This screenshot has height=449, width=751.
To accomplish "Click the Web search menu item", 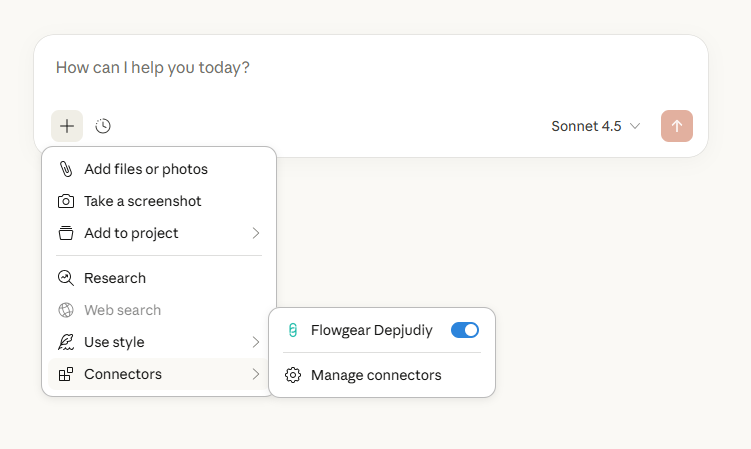I will [122, 310].
